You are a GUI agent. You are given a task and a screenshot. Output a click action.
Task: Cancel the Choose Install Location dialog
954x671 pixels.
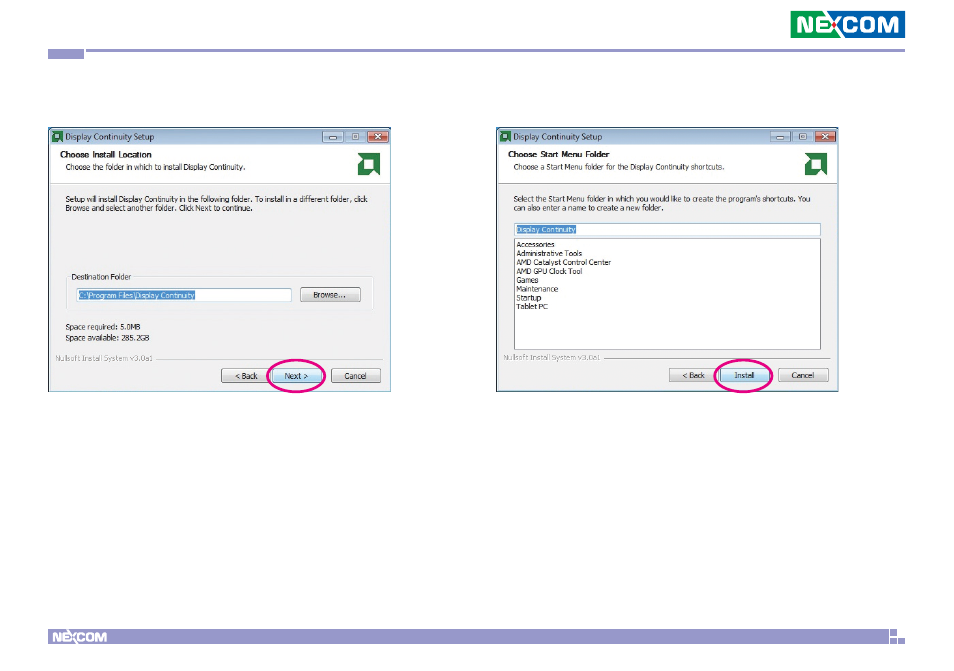(356, 376)
